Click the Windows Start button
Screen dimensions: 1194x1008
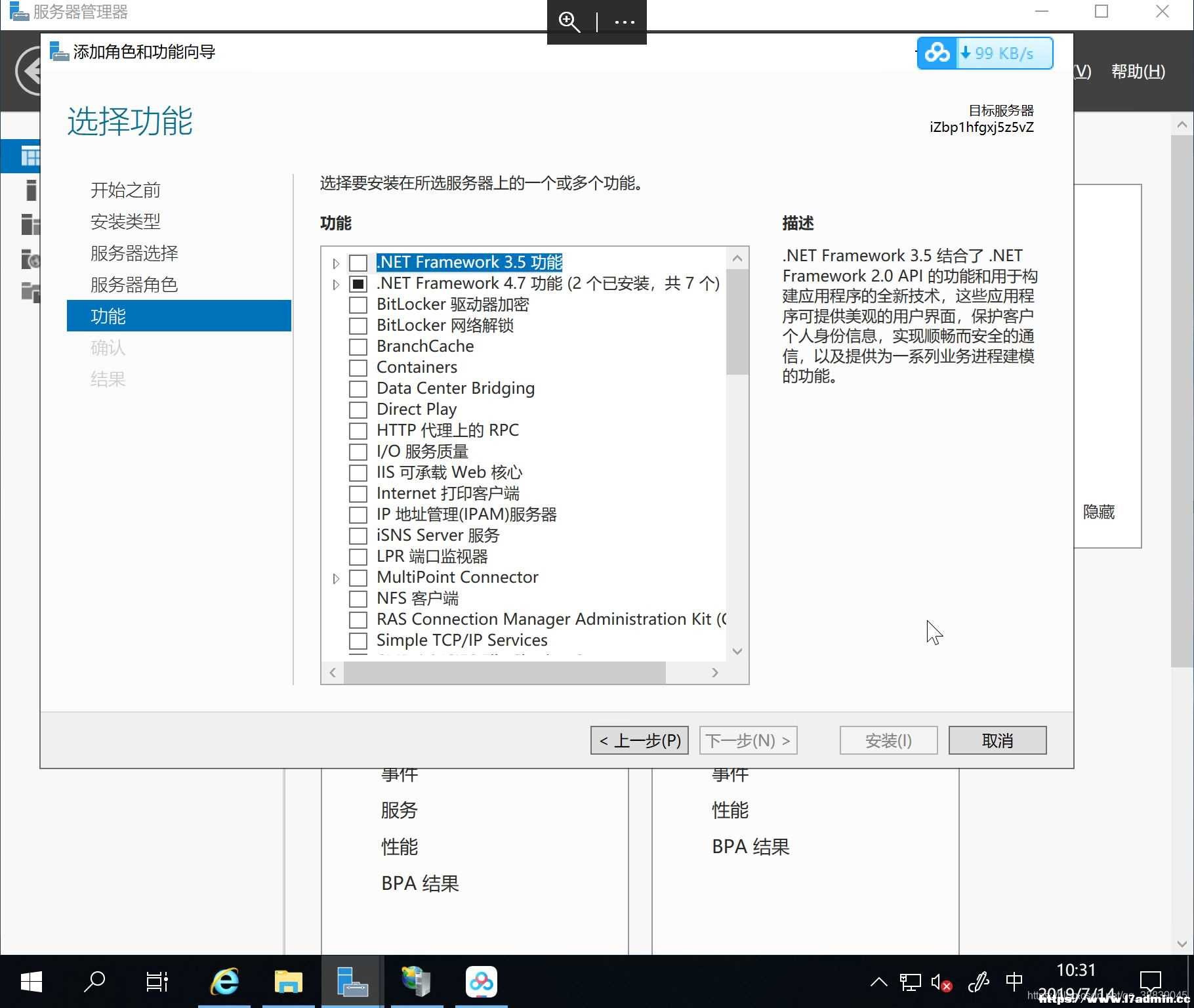(x=31, y=982)
